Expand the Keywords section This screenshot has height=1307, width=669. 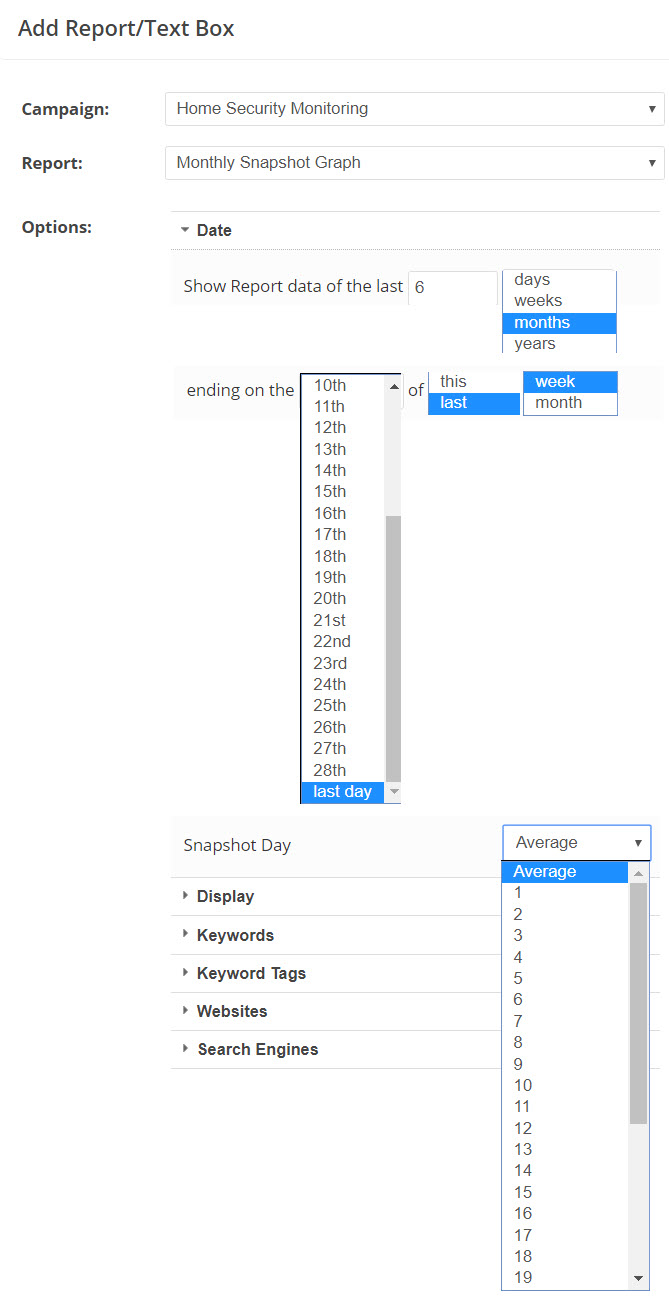pyautogui.click(x=235, y=935)
